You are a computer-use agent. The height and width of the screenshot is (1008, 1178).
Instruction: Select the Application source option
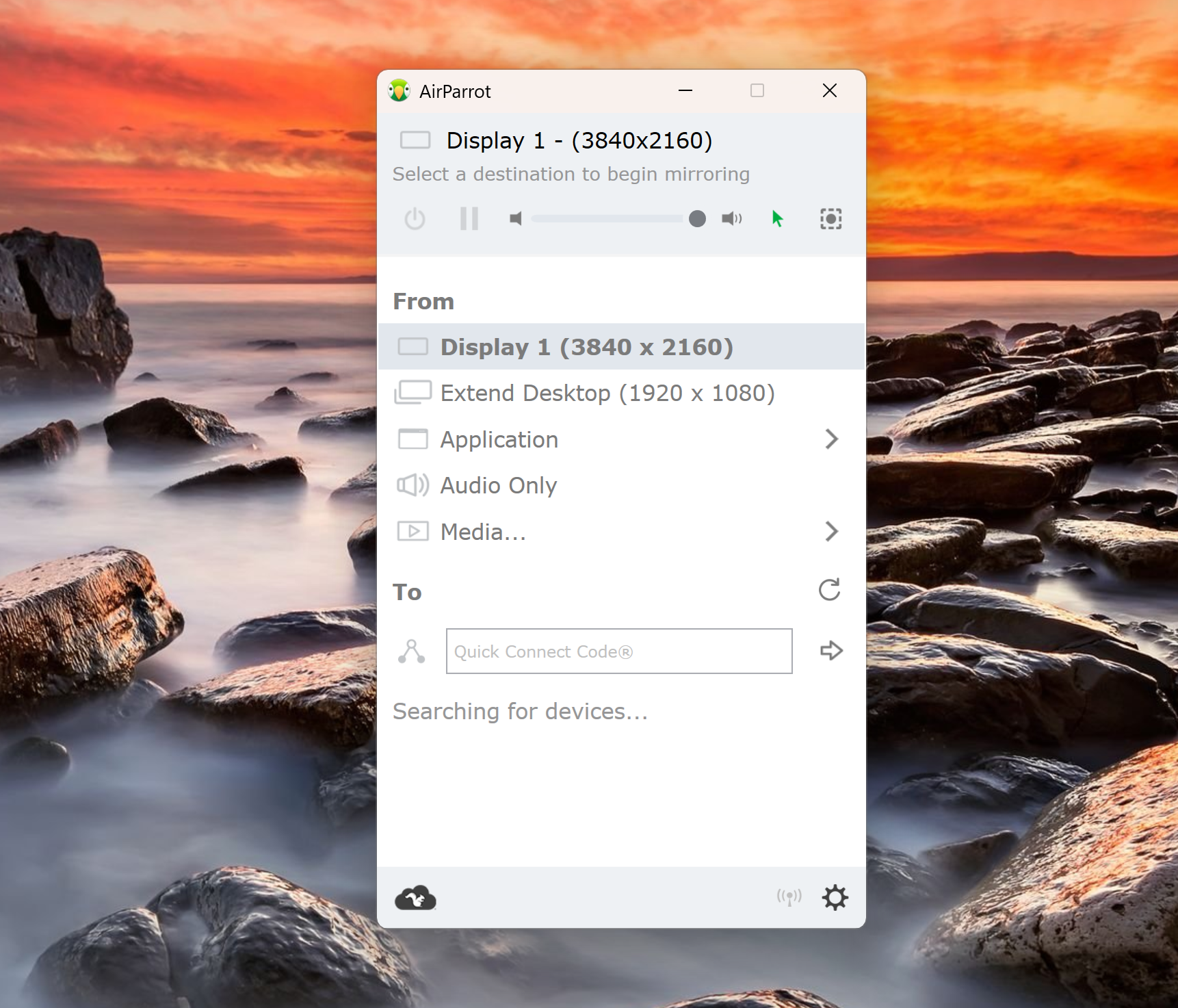[621, 439]
